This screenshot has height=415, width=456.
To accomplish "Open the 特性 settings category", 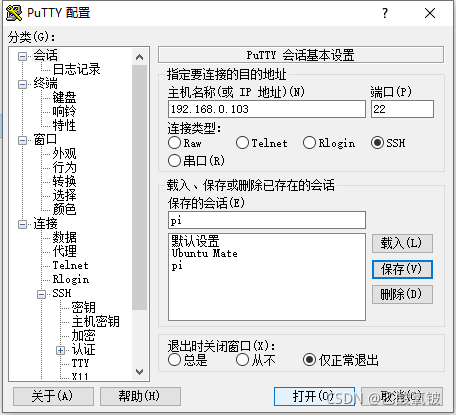I will (64, 125).
